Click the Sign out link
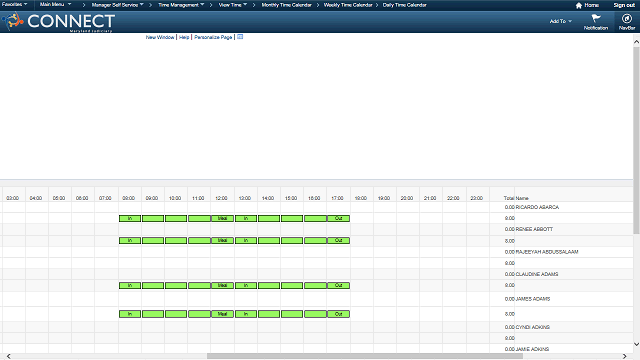The image size is (640, 360). (x=624, y=5)
